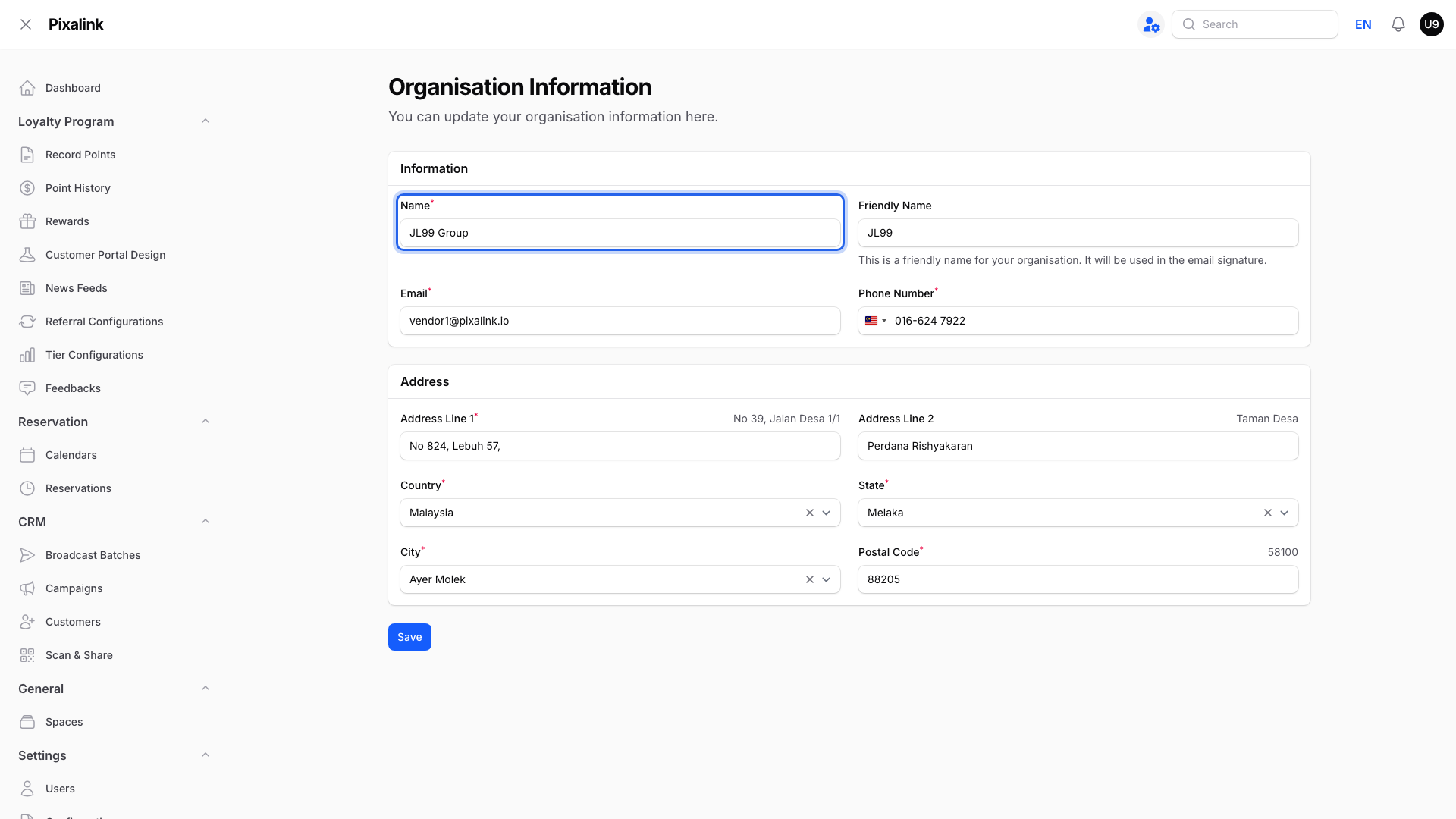Go to Point History page

click(78, 188)
